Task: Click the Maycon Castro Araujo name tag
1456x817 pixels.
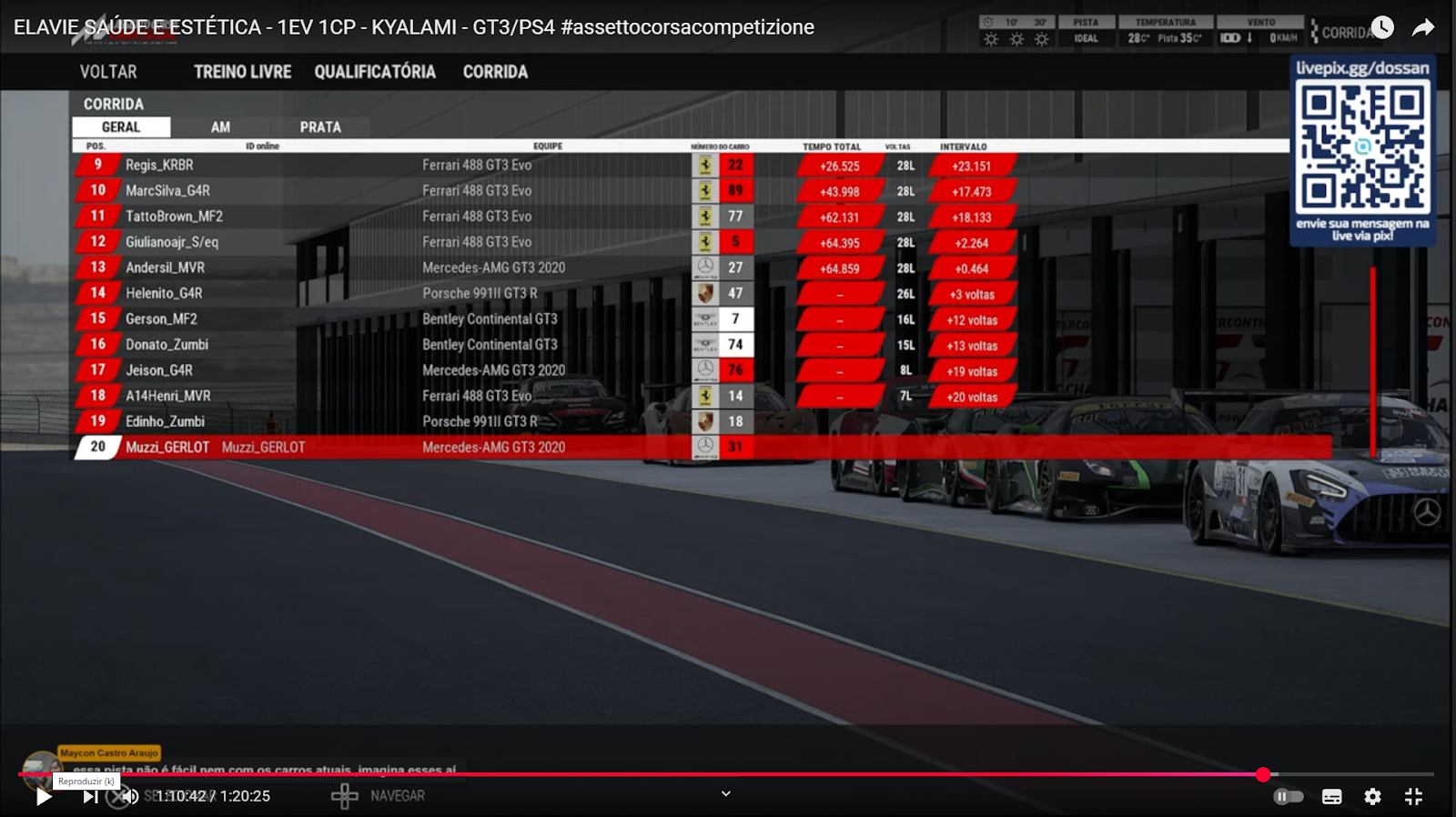Action: (x=109, y=753)
